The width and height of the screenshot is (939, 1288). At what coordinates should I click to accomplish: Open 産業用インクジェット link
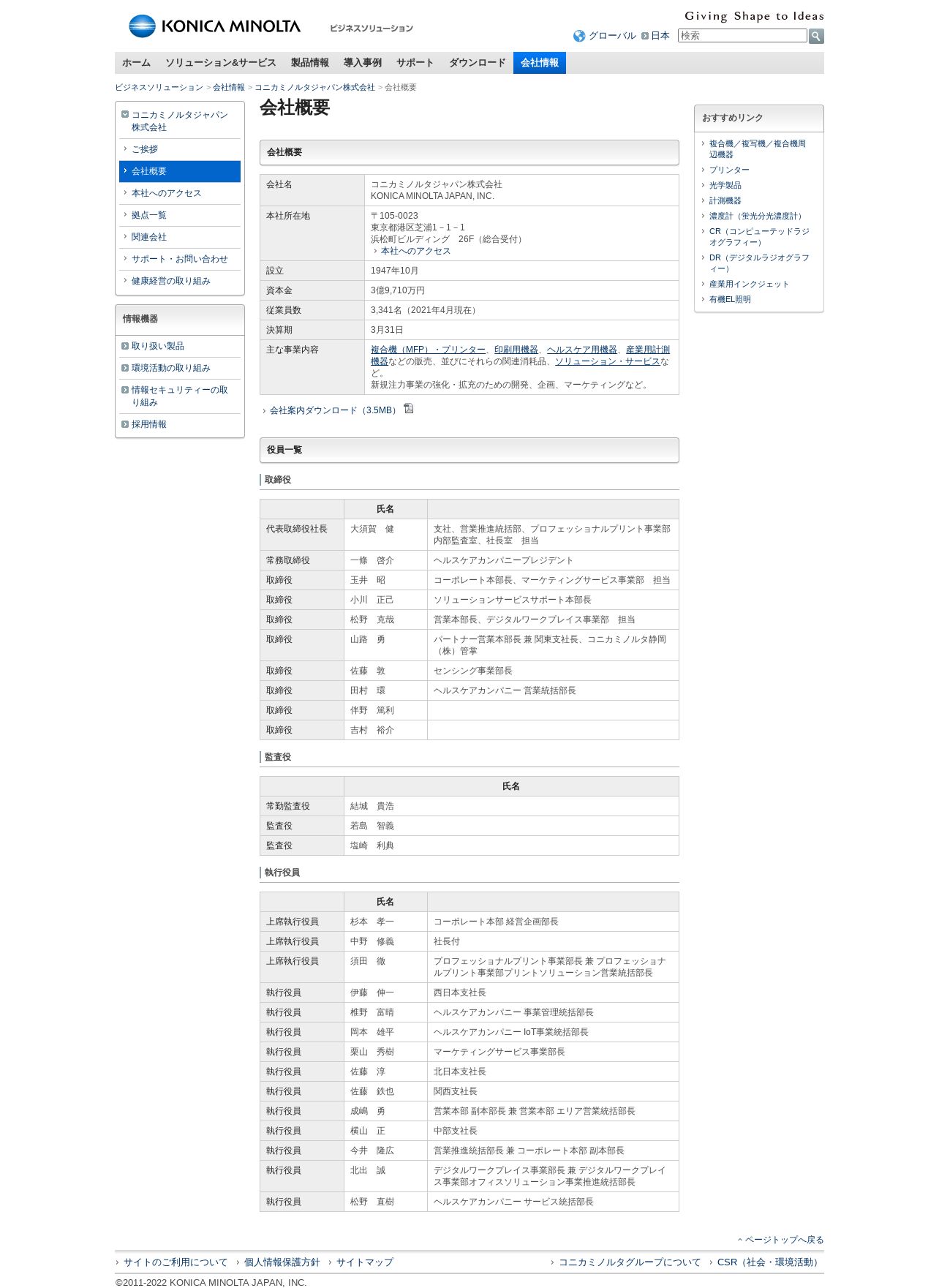tap(750, 284)
